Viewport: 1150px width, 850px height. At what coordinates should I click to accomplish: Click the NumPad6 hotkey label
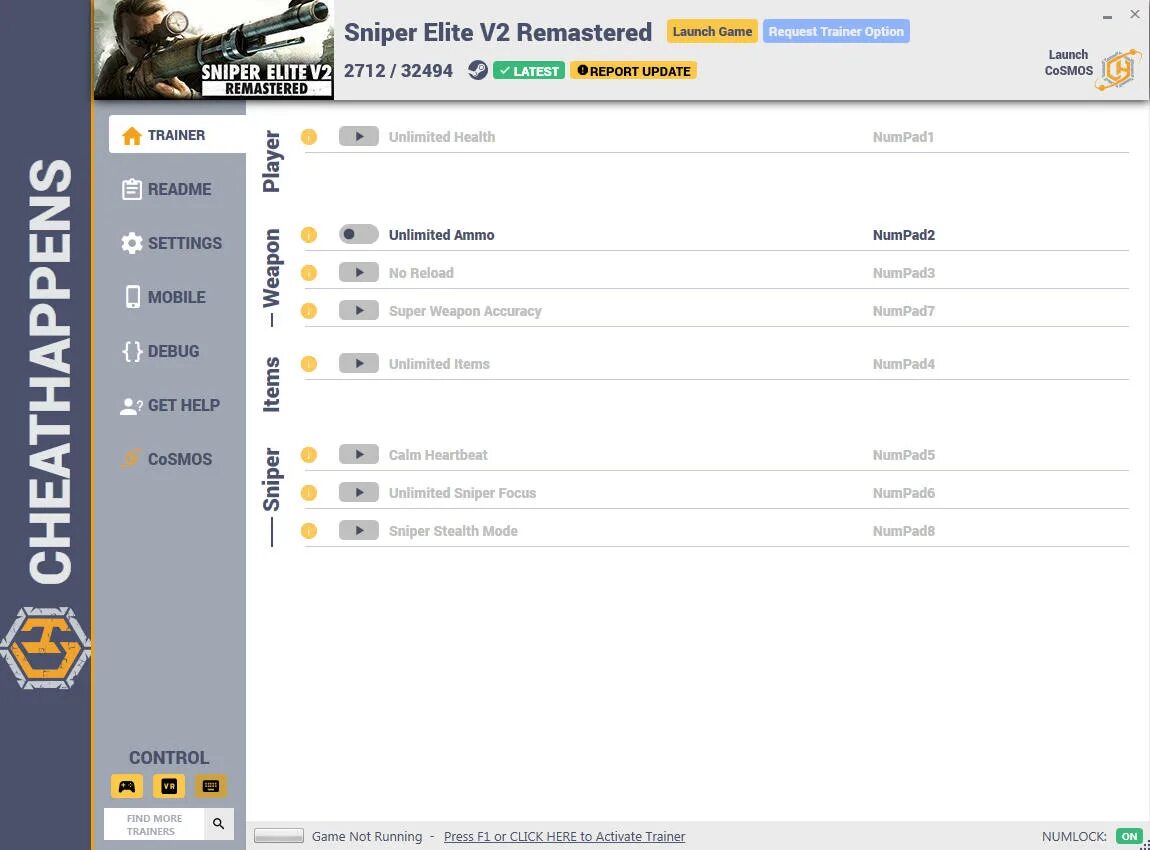point(904,493)
